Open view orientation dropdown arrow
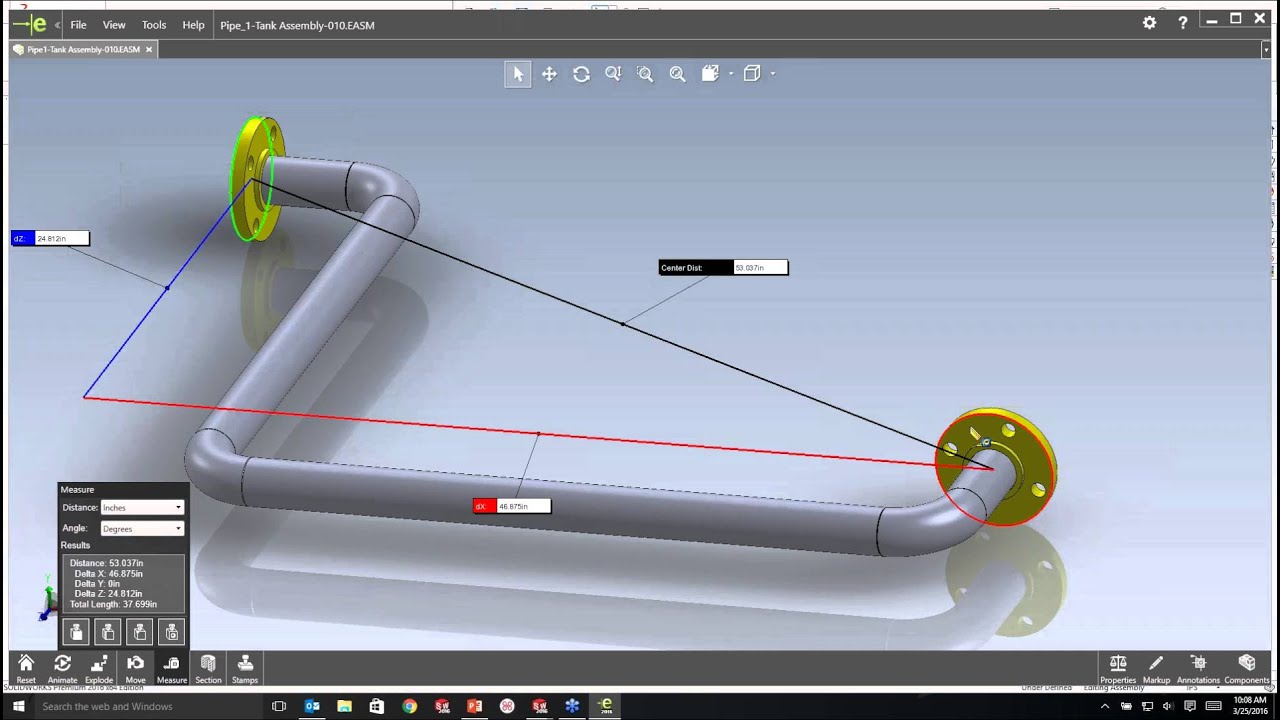The width and height of the screenshot is (1280, 720). click(773, 74)
